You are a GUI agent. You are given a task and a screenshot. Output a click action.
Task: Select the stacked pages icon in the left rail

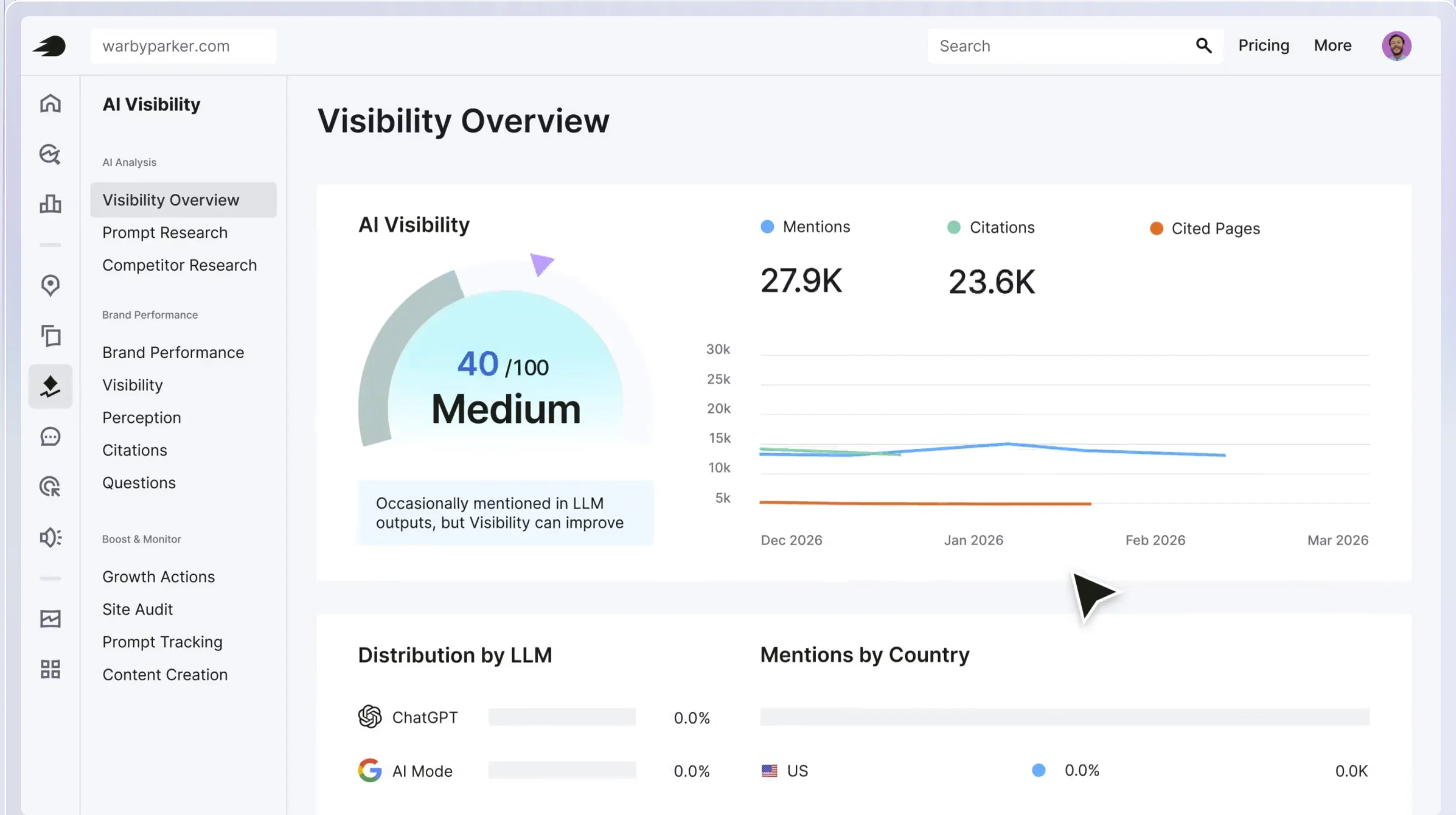50,336
